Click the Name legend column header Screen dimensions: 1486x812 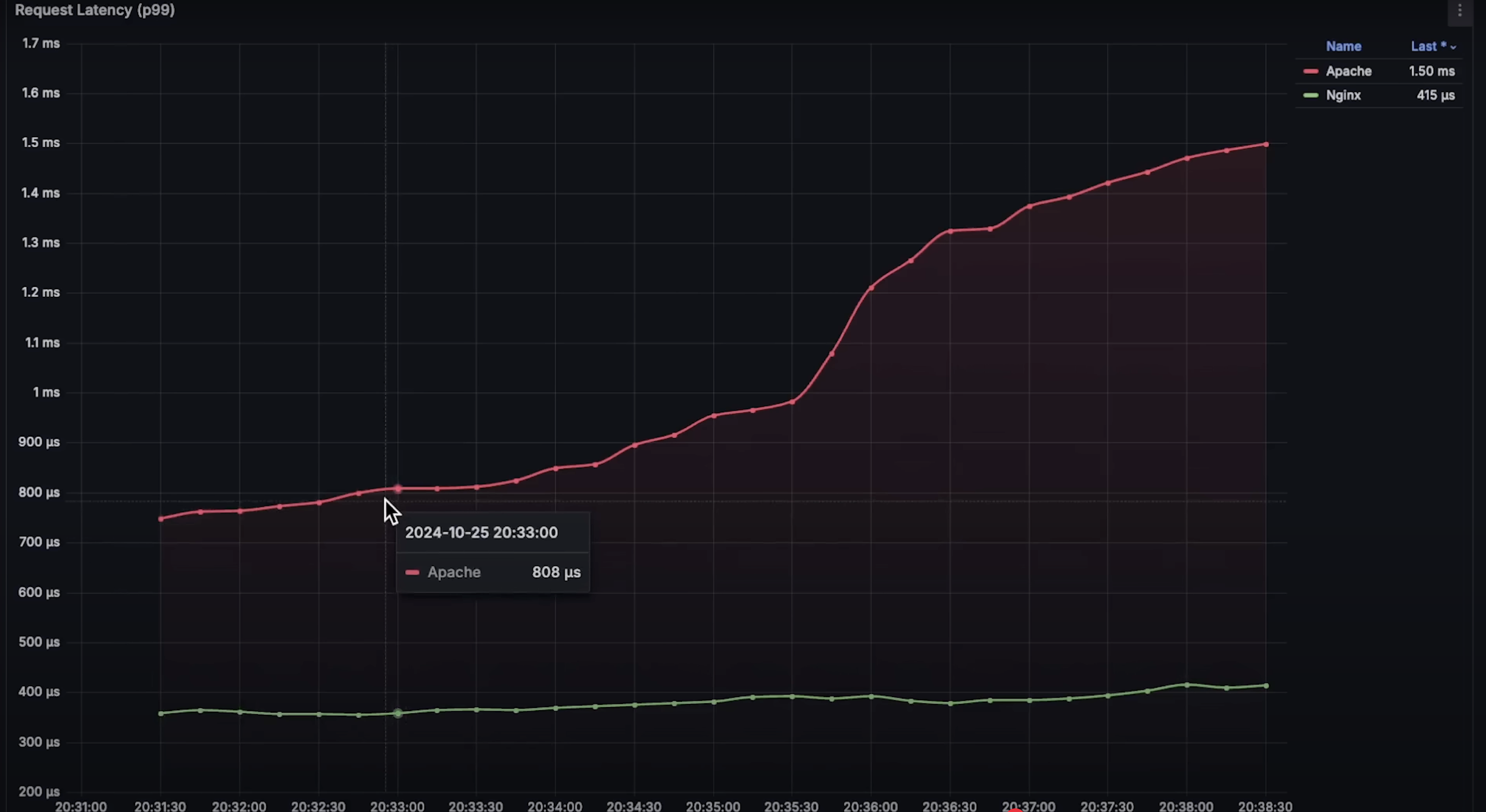pyautogui.click(x=1343, y=47)
